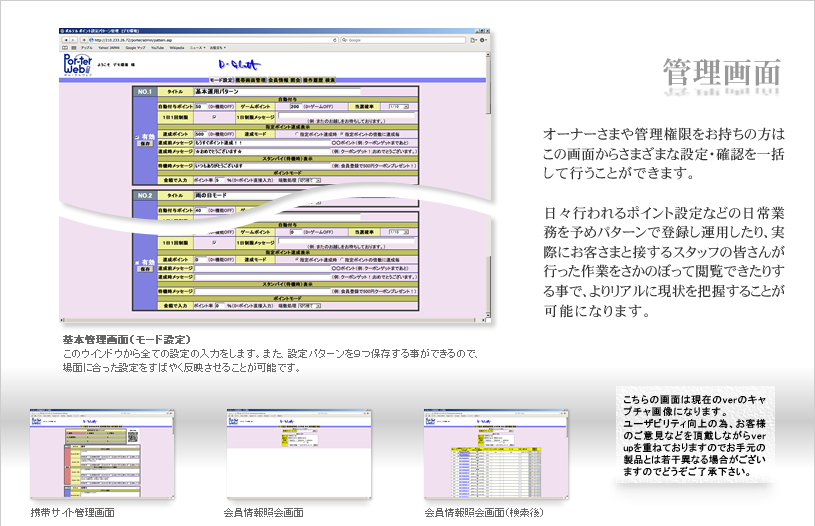Toggle the 有効 checkbox for NO.1 pattern

136,136
